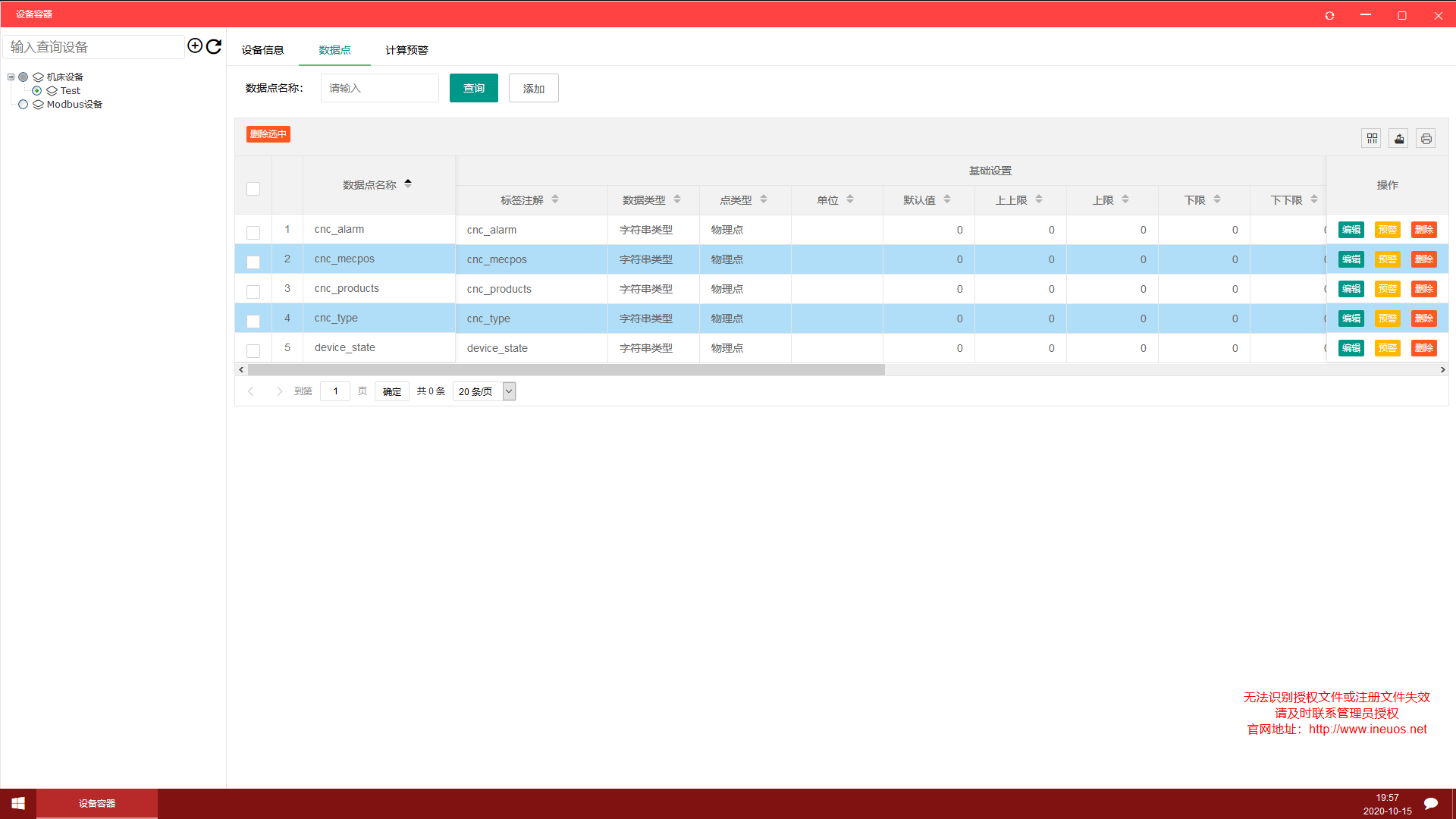The width and height of the screenshot is (1456, 819).
Task: Open the notification chat bubble in taskbar
Action: [x=1431, y=803]
